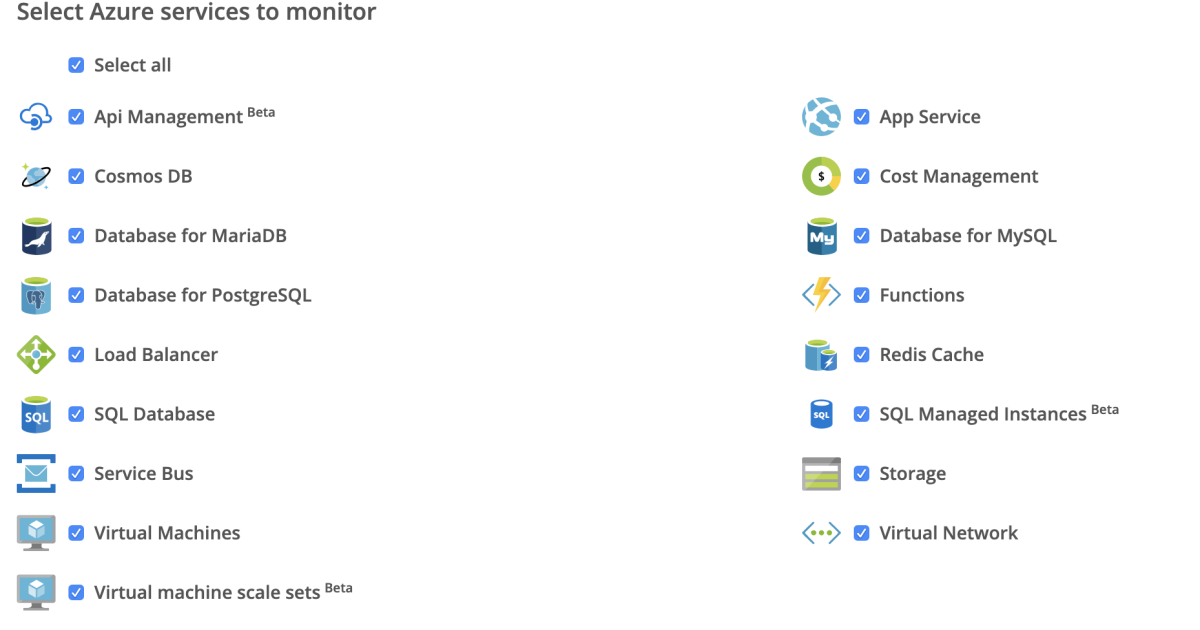1200x630 pixels.
Task: Click the Redis Cache icon
Action: click(821, 355)
